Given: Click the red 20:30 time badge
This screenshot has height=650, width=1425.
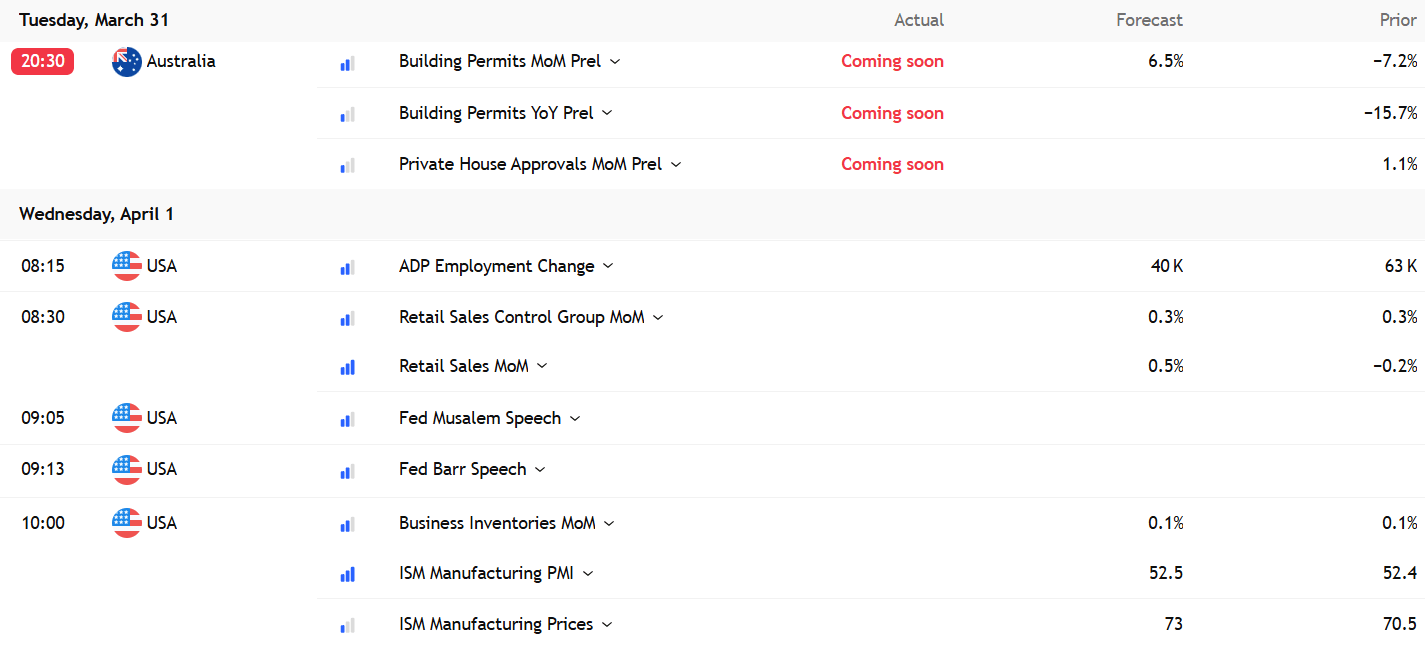Looking at the screenshot, I should (x=43, y=61).
